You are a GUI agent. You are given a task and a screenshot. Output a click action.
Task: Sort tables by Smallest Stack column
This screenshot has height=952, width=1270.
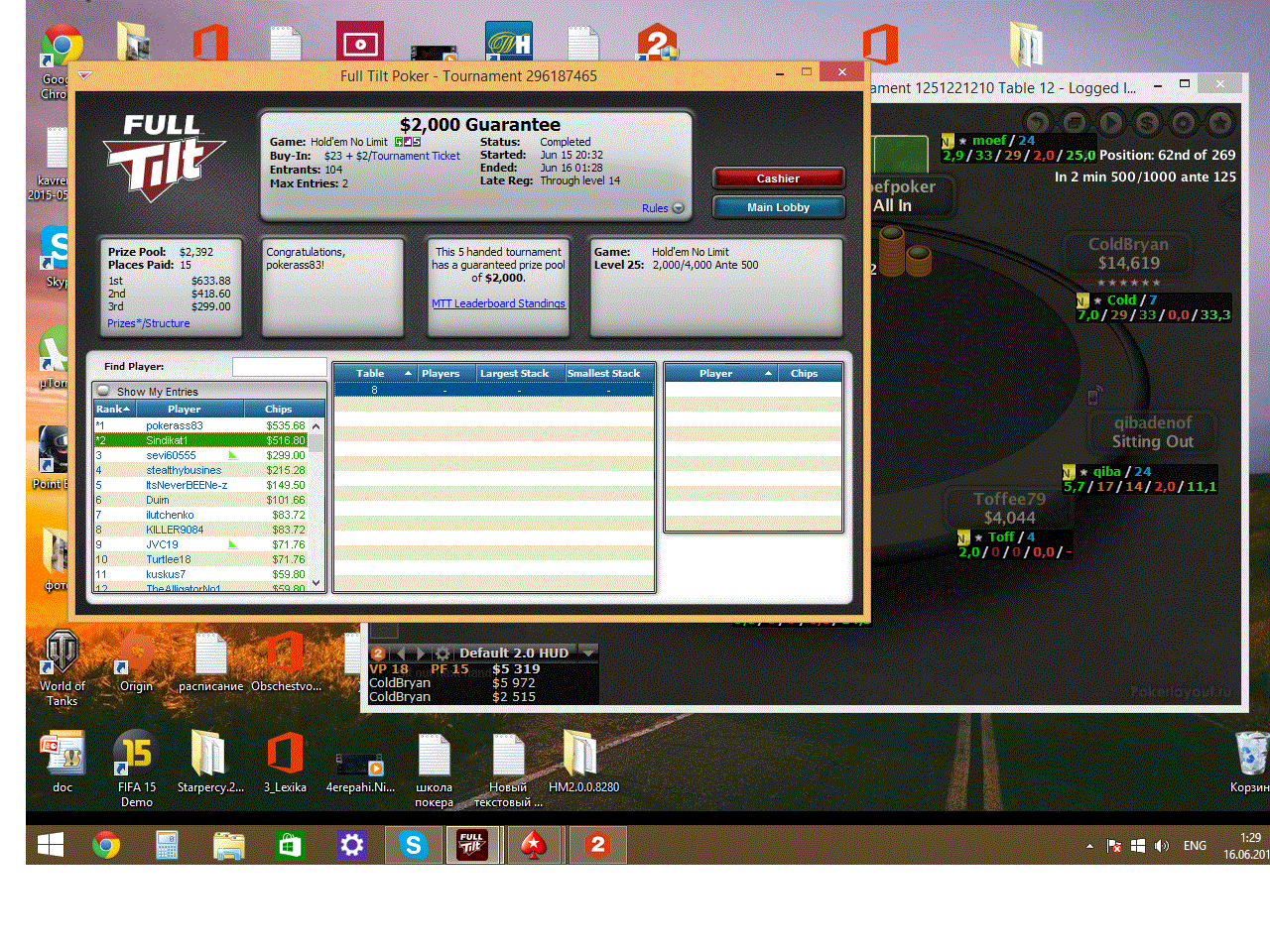coord(609,373)
